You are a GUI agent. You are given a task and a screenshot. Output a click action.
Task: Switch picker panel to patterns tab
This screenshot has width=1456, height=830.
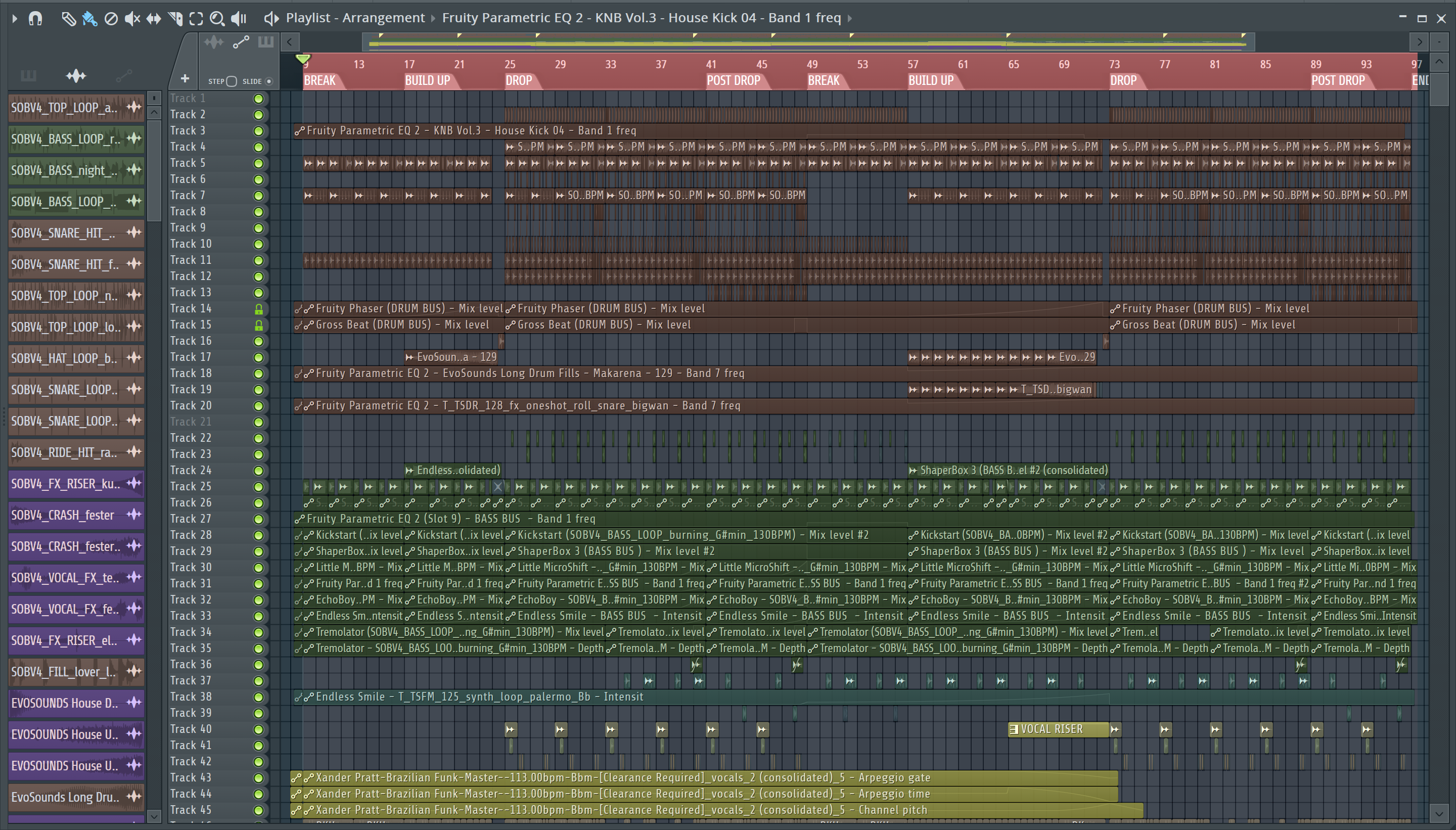pos(28,75)
